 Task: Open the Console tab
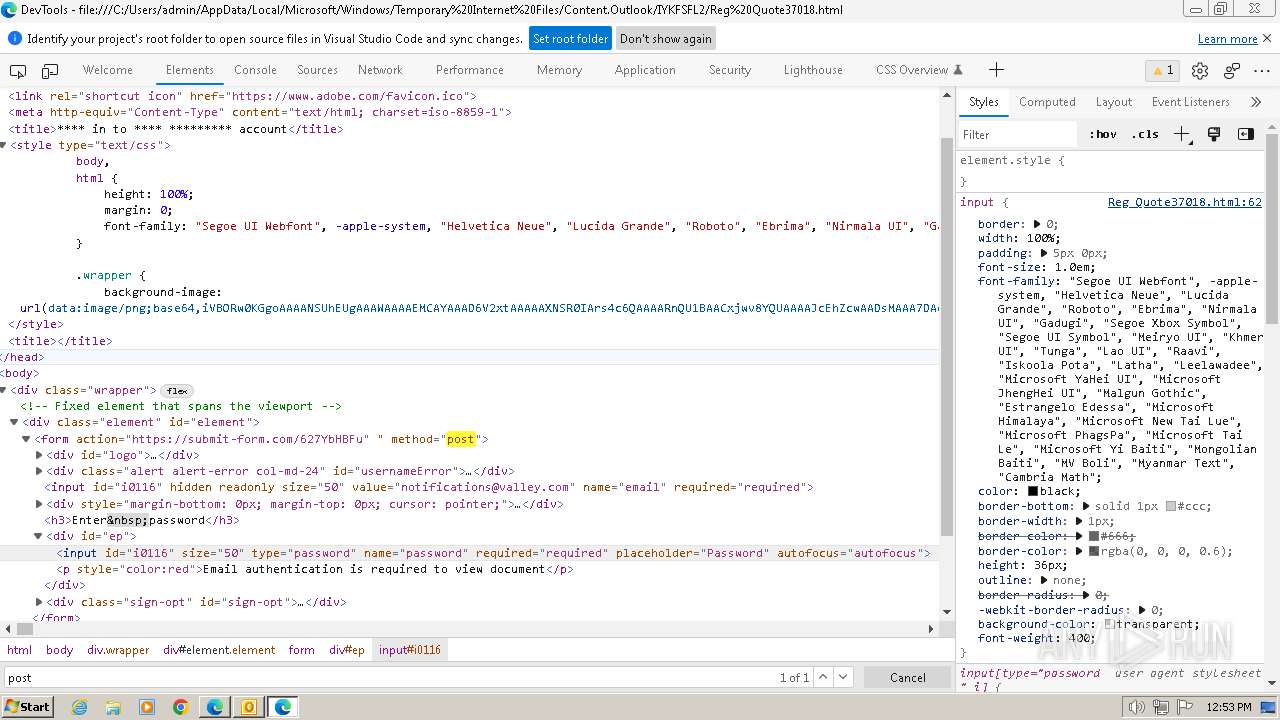tap(255, 70)
